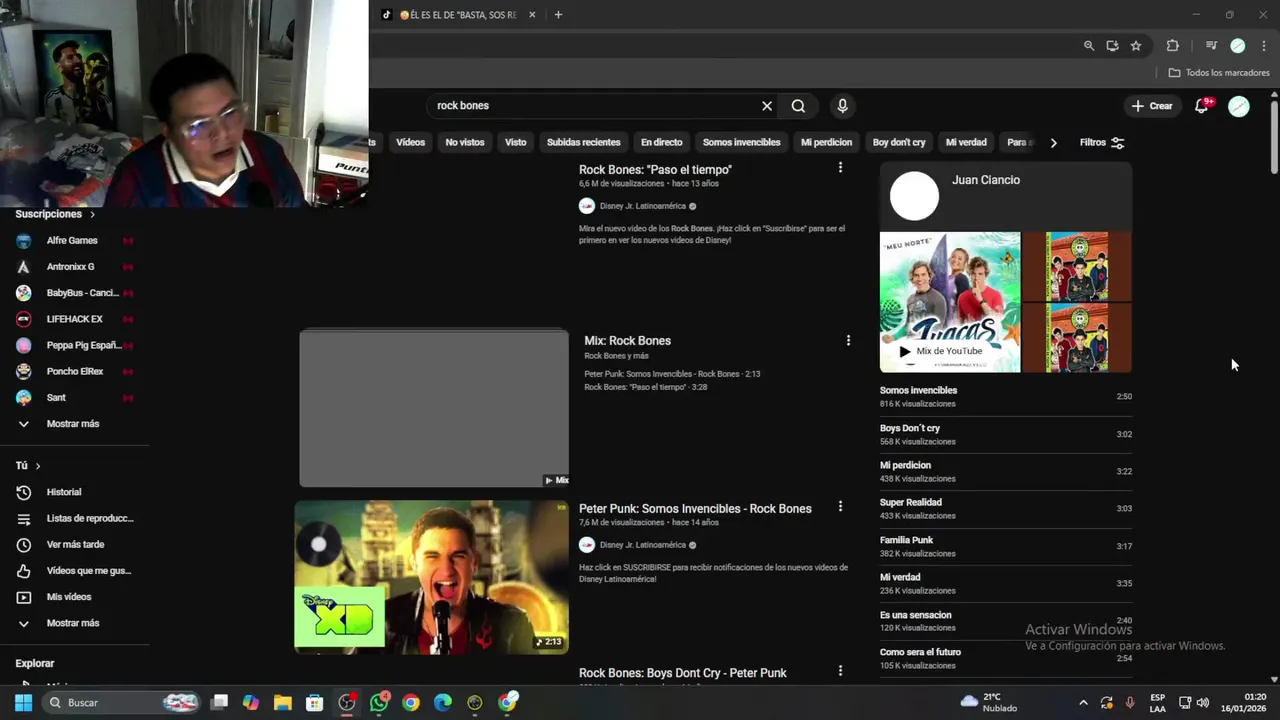Select the Mi verdad chip

[966, 142]
